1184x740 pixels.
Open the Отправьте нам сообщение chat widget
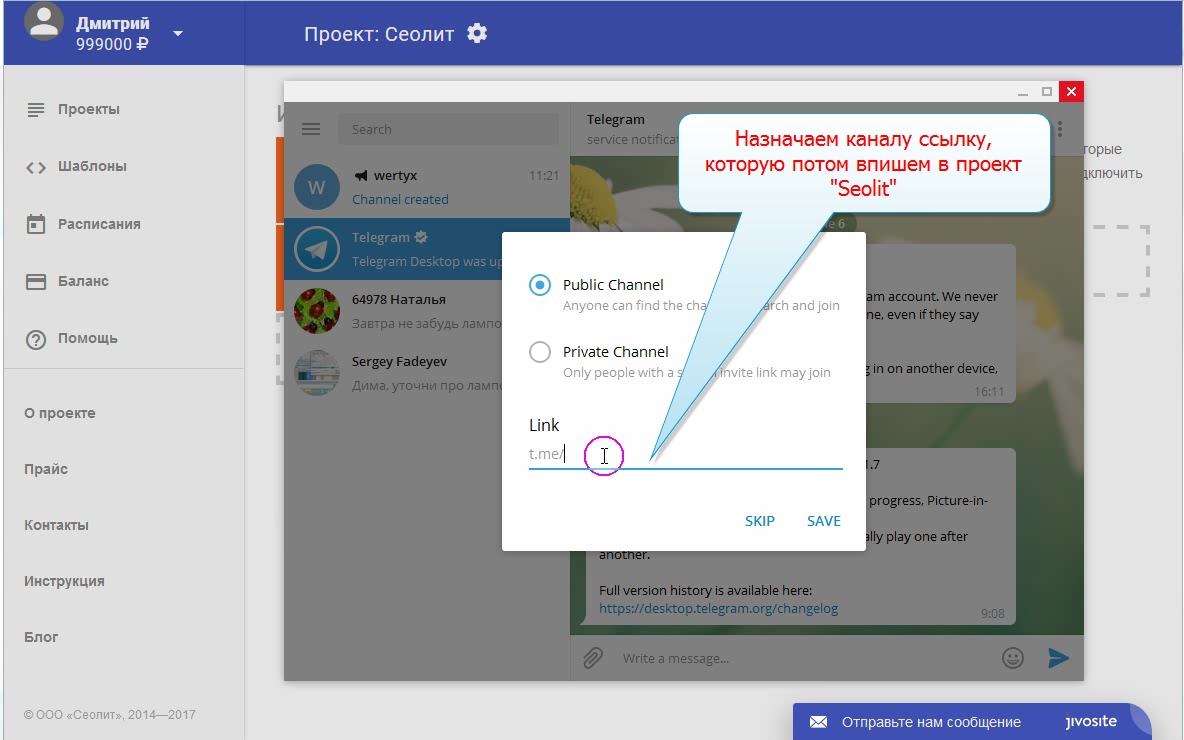coord(972,722)
